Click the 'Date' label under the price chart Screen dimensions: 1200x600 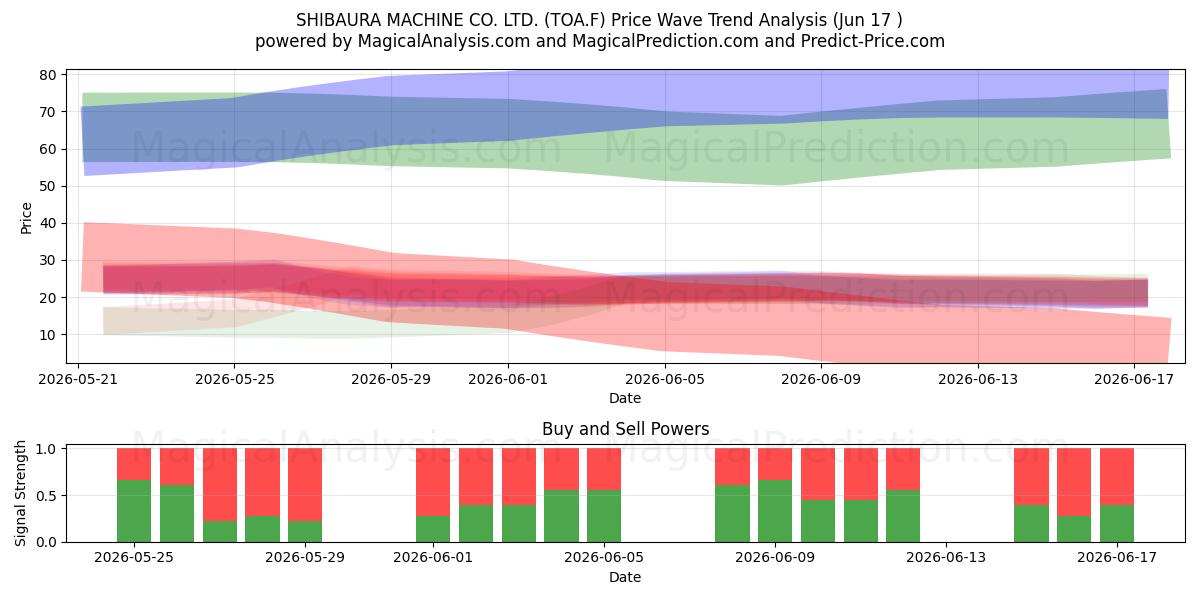625,398
